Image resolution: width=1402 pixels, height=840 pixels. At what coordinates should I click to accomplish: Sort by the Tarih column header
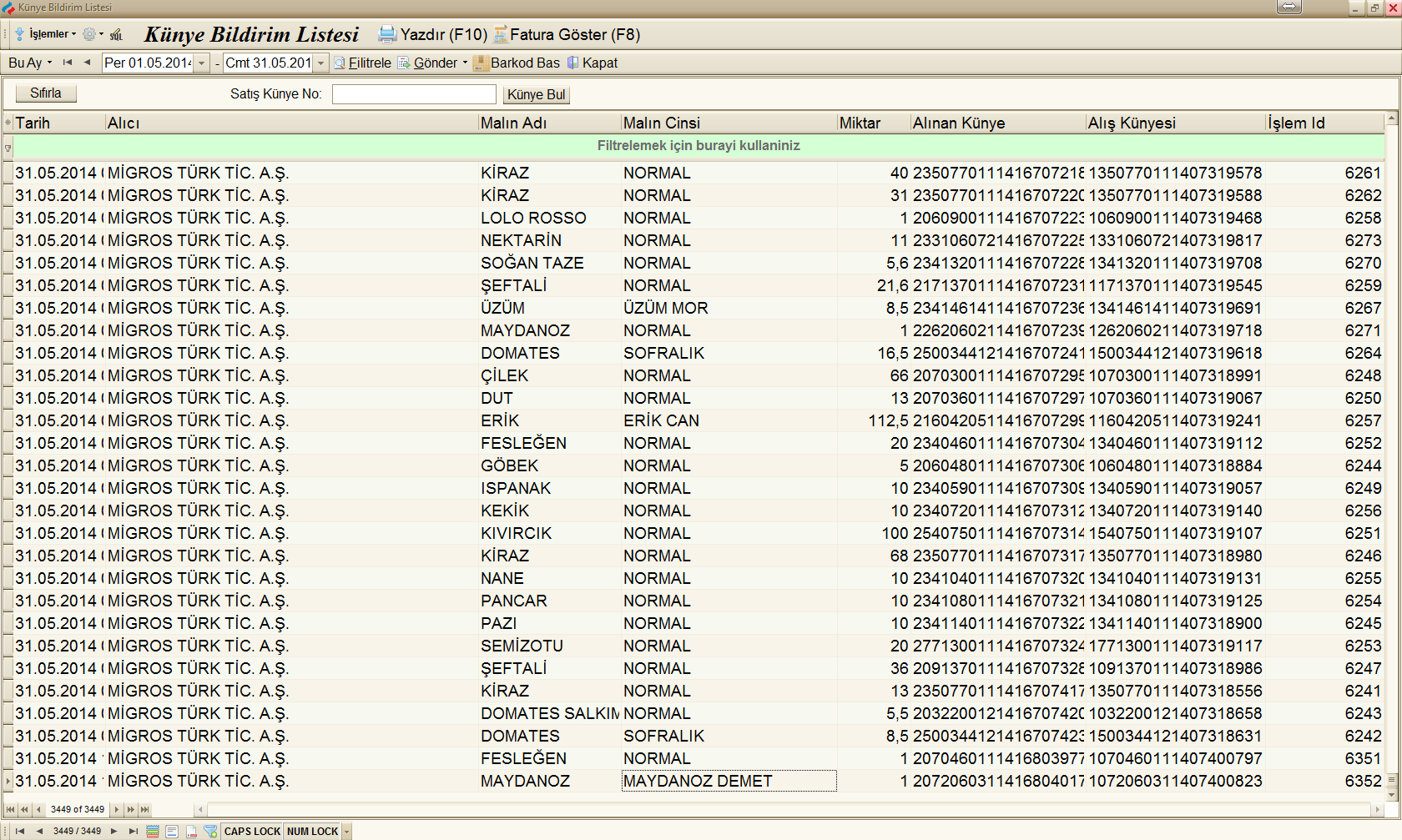click(x=58, y=123)
